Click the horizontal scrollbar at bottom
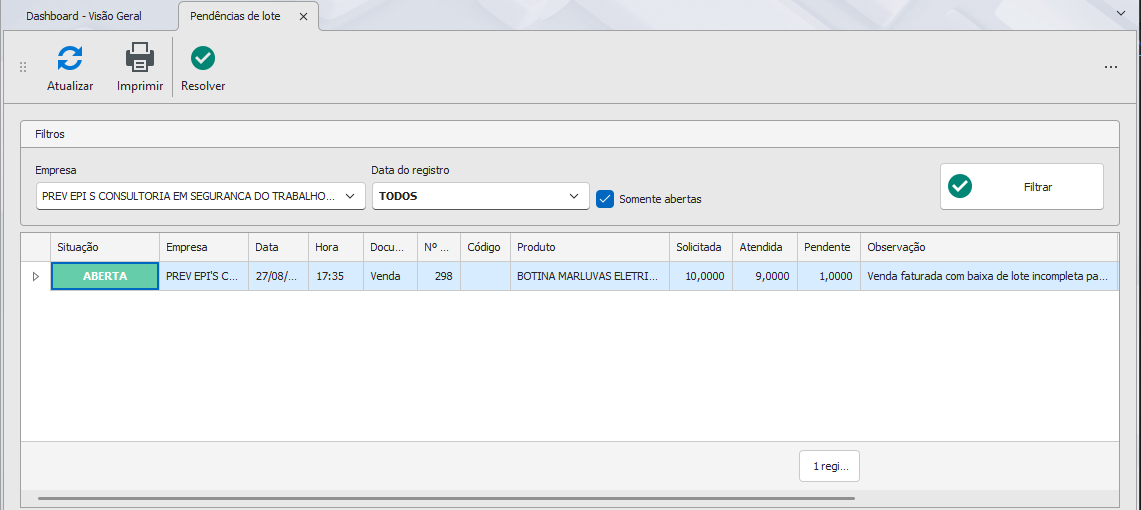This screenshot has height=510, width=1141. [446, 498]
